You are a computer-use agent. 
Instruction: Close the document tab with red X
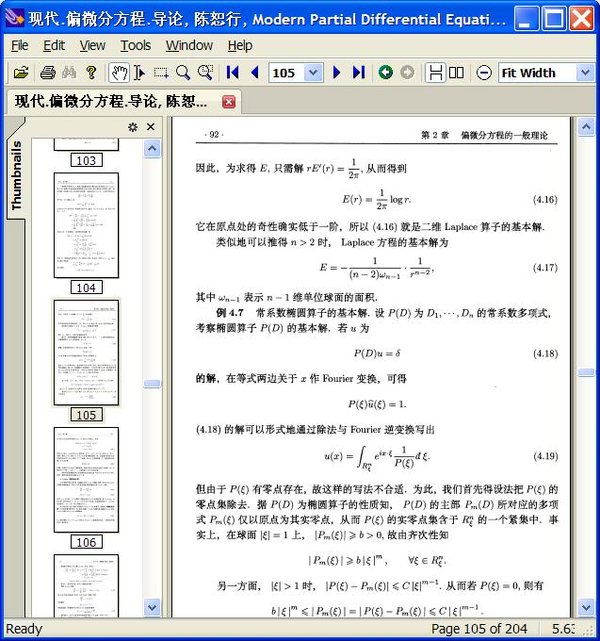228,101
